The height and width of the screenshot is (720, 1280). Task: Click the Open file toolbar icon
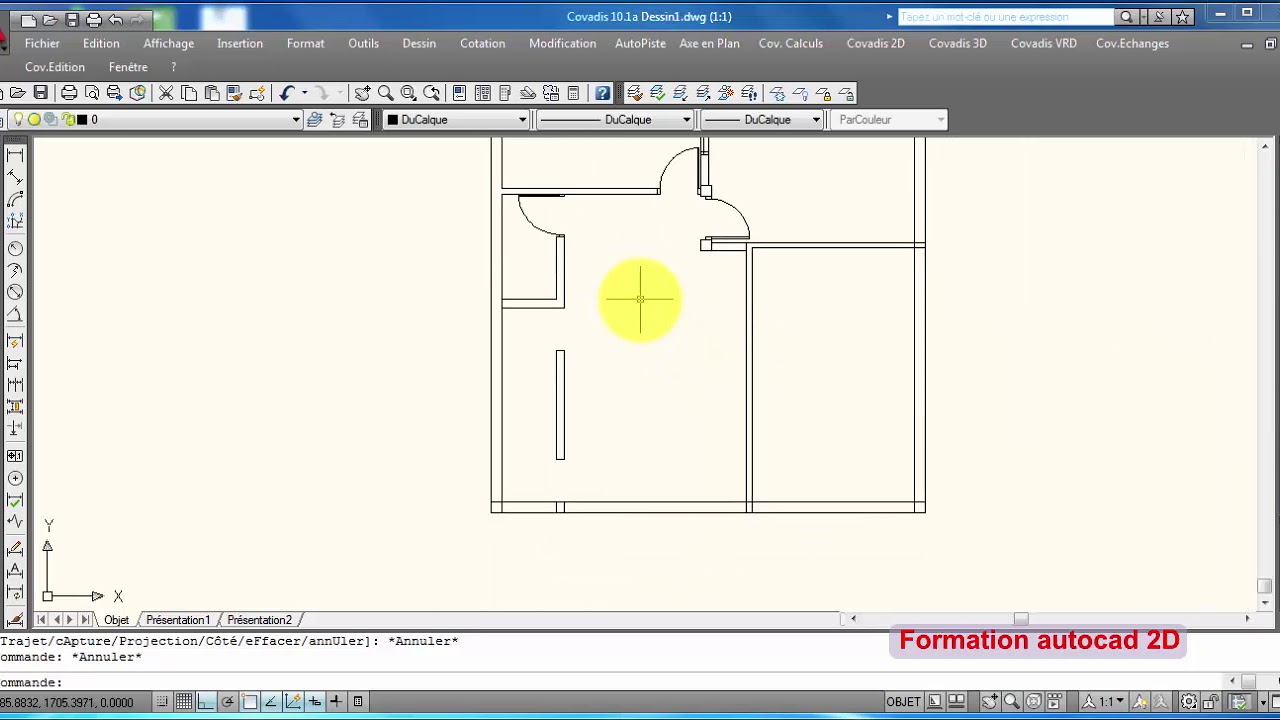[18, 93]
